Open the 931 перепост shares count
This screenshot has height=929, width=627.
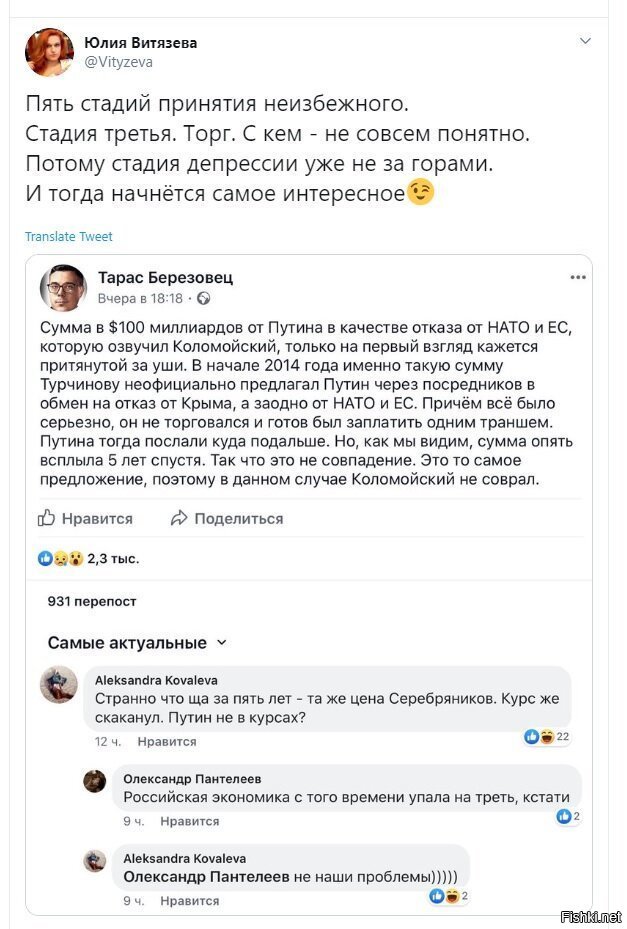tap(92, 601)
